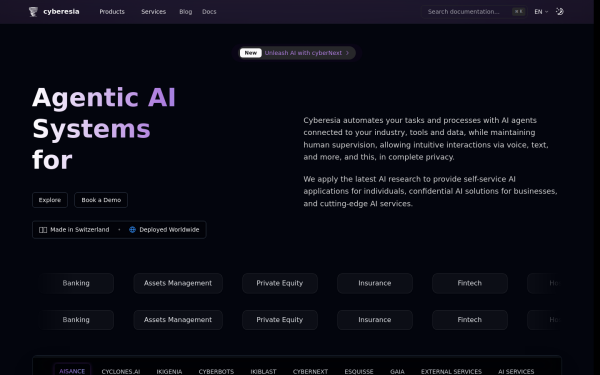The image size is (600, 375).
Task: Select Assets Management chip in second row
Action: coord(178,320)
